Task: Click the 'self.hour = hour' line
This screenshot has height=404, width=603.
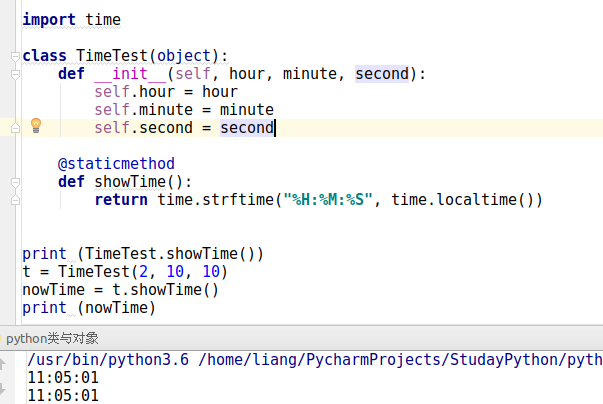Action: pyautogui.click(x=166, y=92)
